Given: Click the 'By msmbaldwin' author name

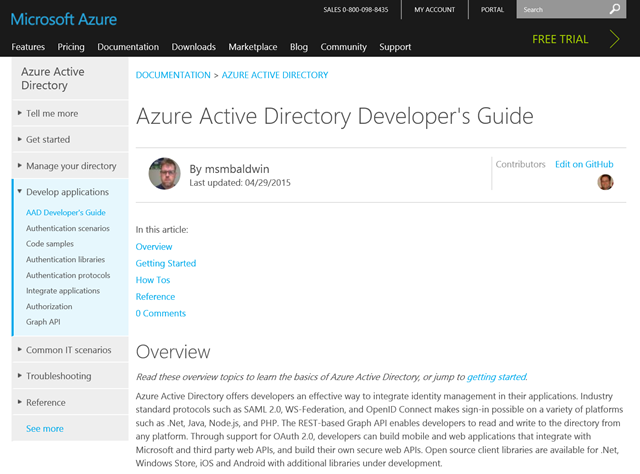Looking at the screenshot, I should coord(229,169).
